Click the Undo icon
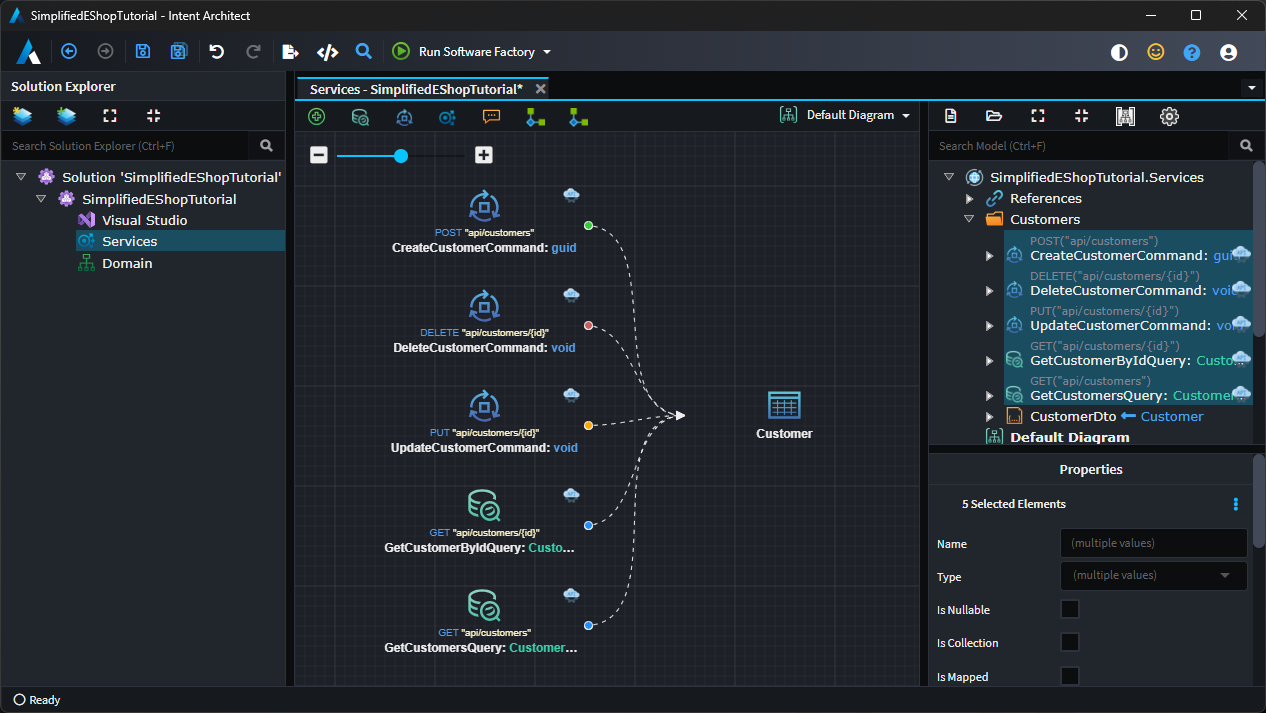Viewport: 1266px width, 713px height. coord(216,51)
